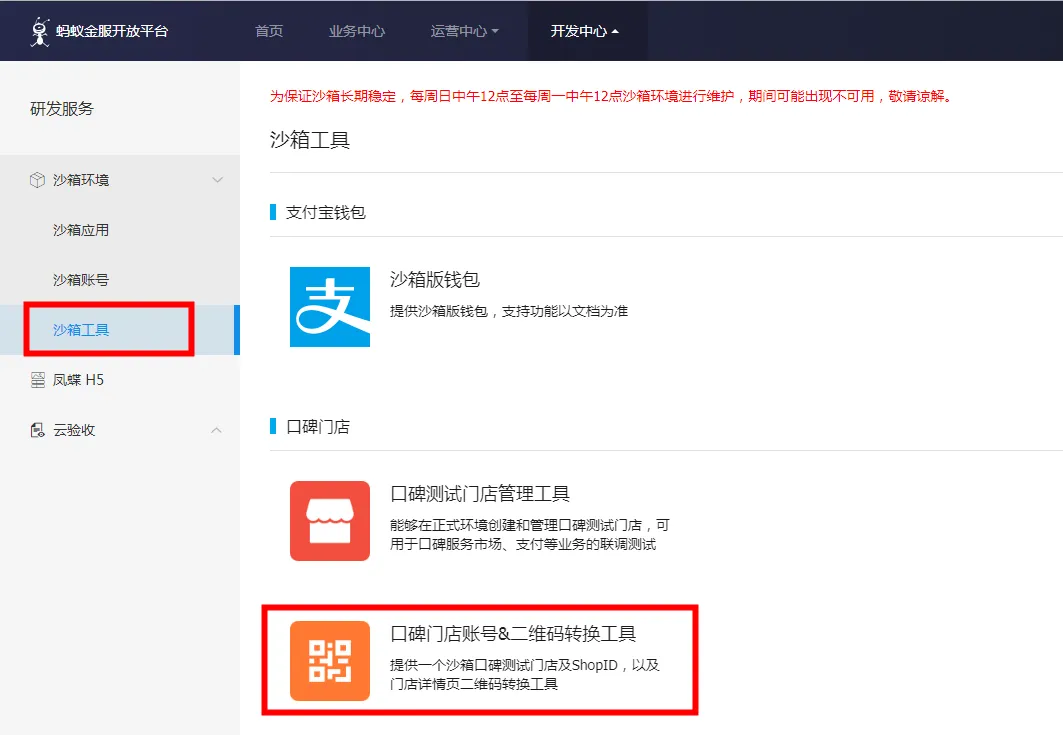Click the 沙箱环境 cube icon
Screen dimensions: 1063x735
[37, 180]
